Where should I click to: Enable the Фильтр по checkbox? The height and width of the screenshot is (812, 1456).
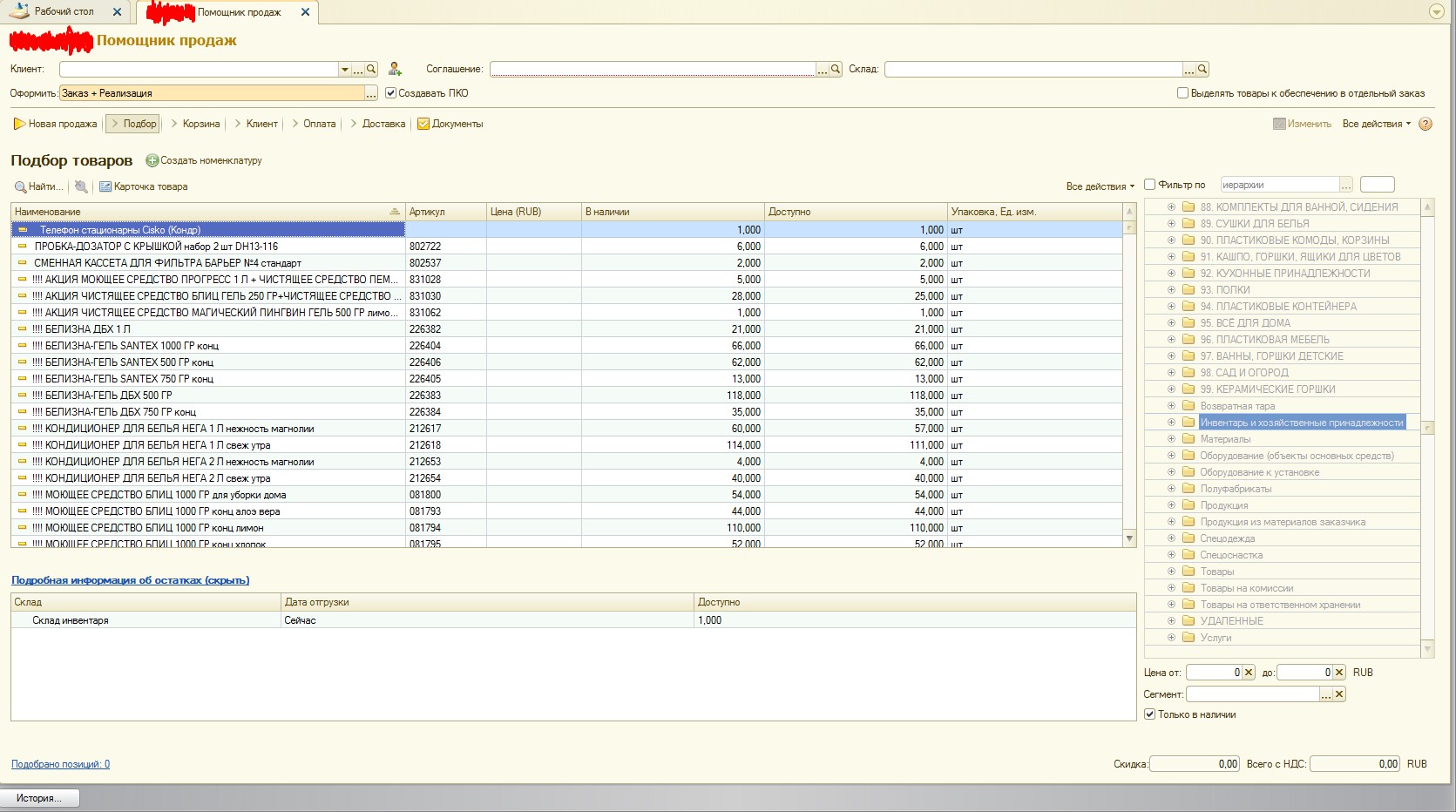[1149, 185]
